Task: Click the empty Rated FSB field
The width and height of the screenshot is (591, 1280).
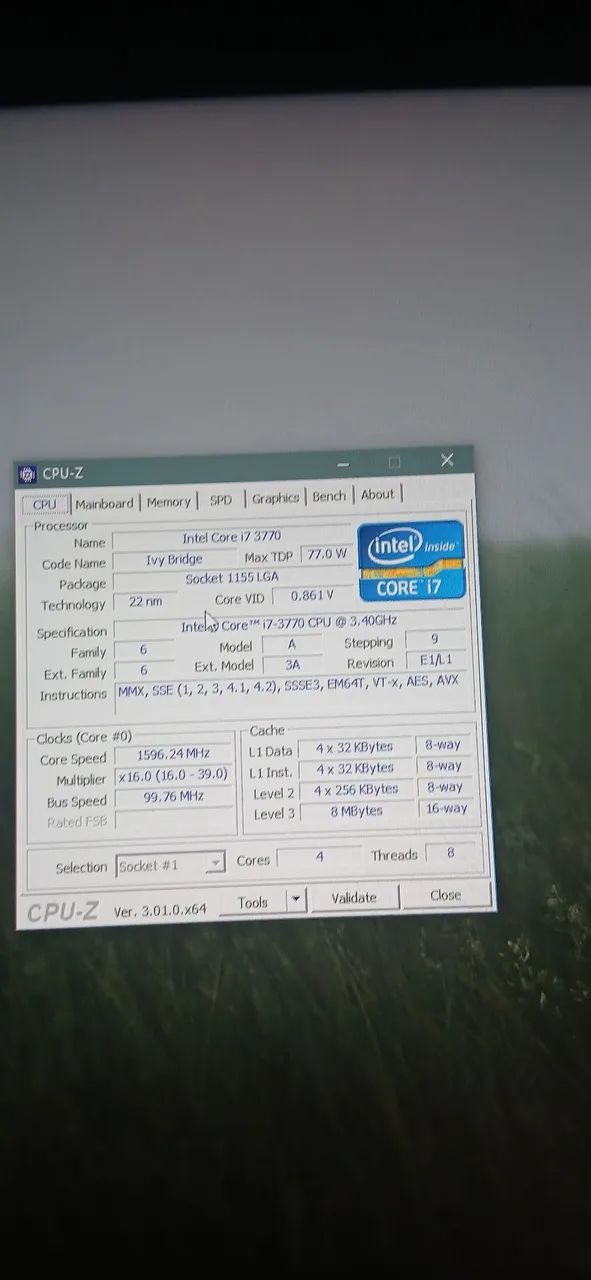Action: tap(175, 820)
